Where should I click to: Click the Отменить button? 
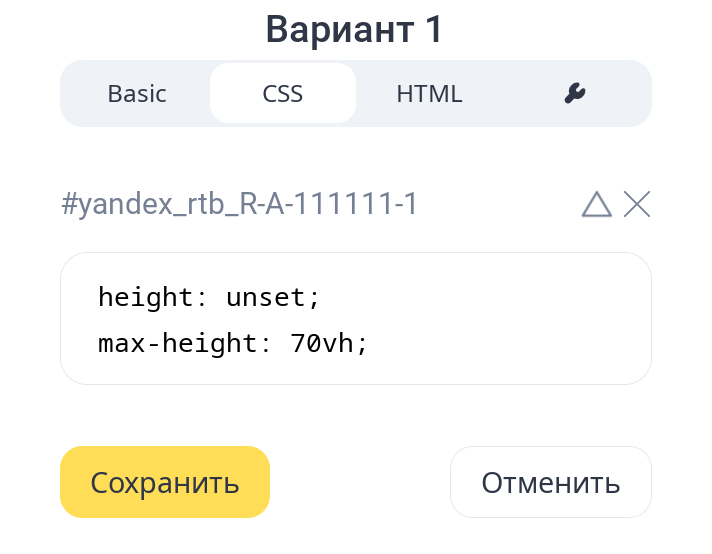[550, 482]
